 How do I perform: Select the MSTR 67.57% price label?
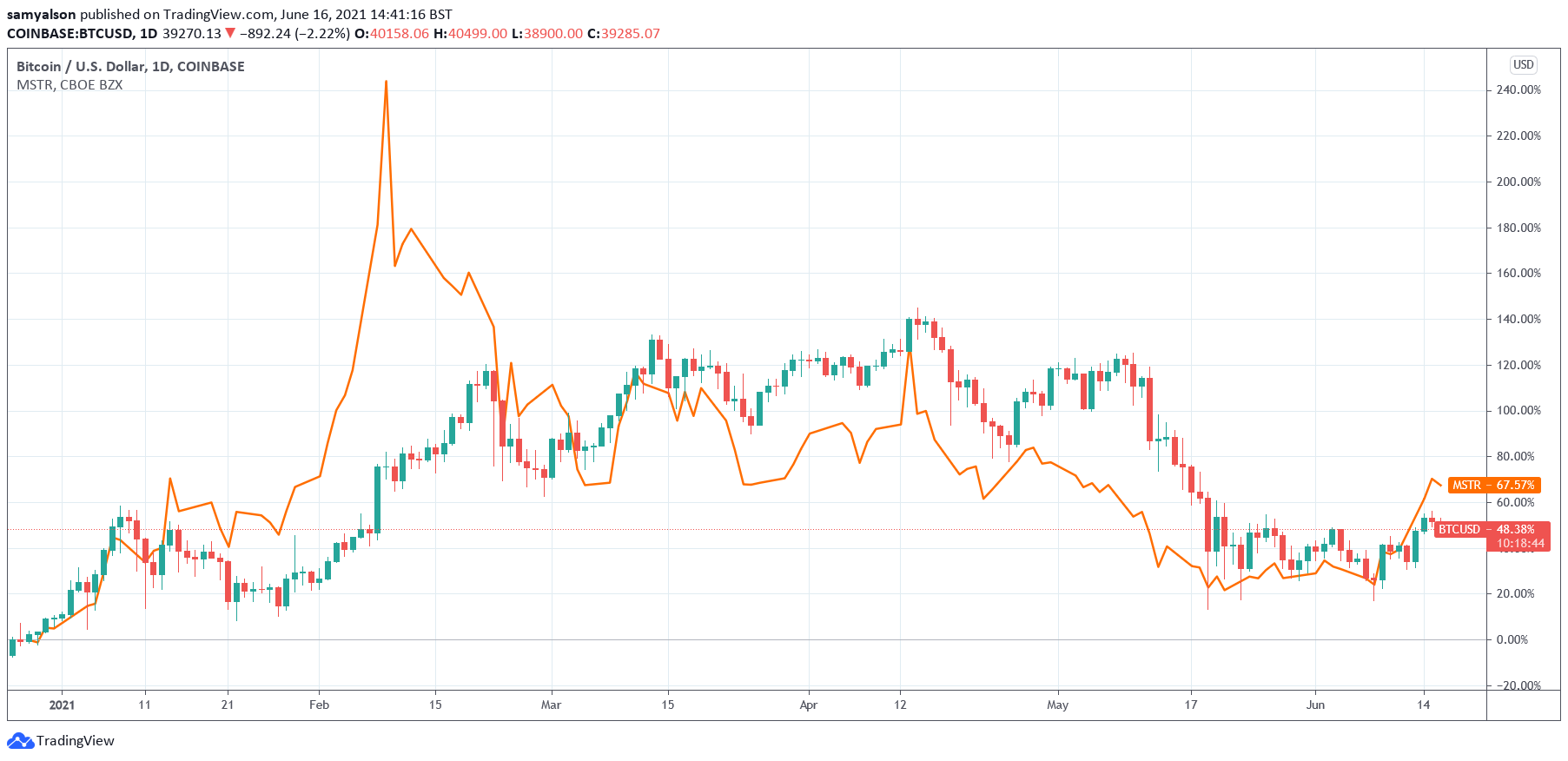coord(1494,485)
